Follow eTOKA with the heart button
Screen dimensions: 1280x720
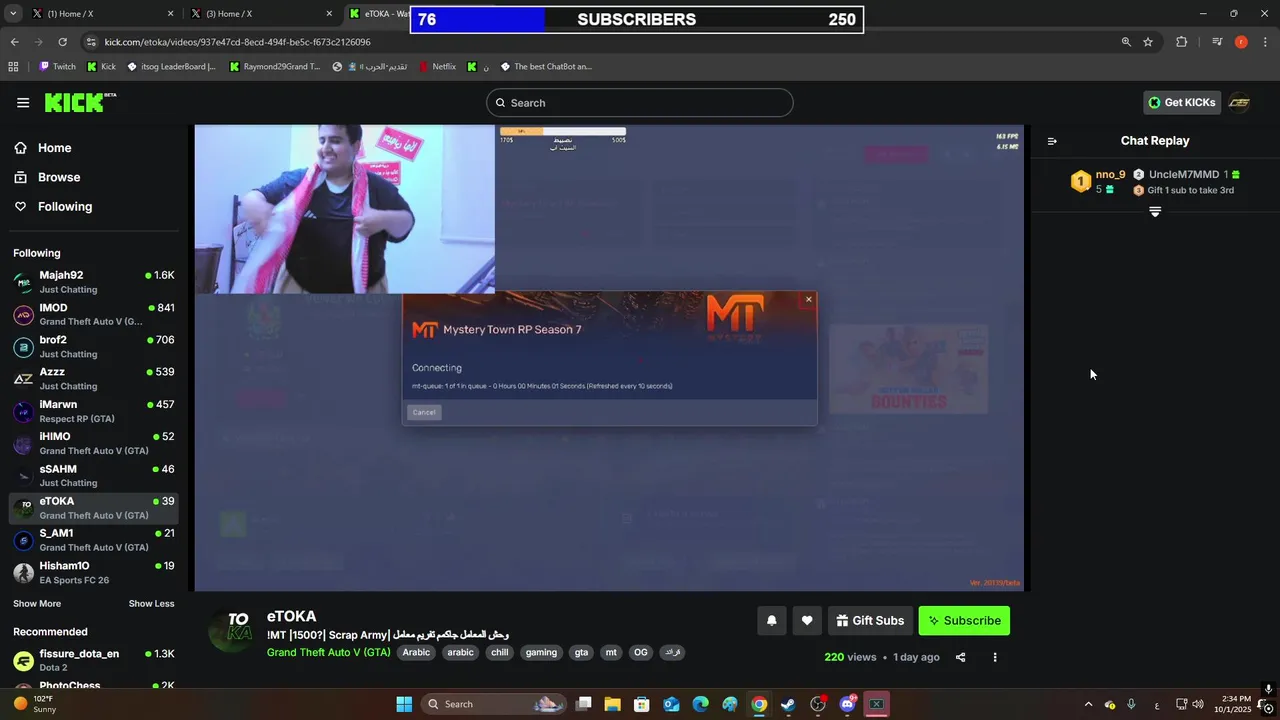(x=807, y=620)
